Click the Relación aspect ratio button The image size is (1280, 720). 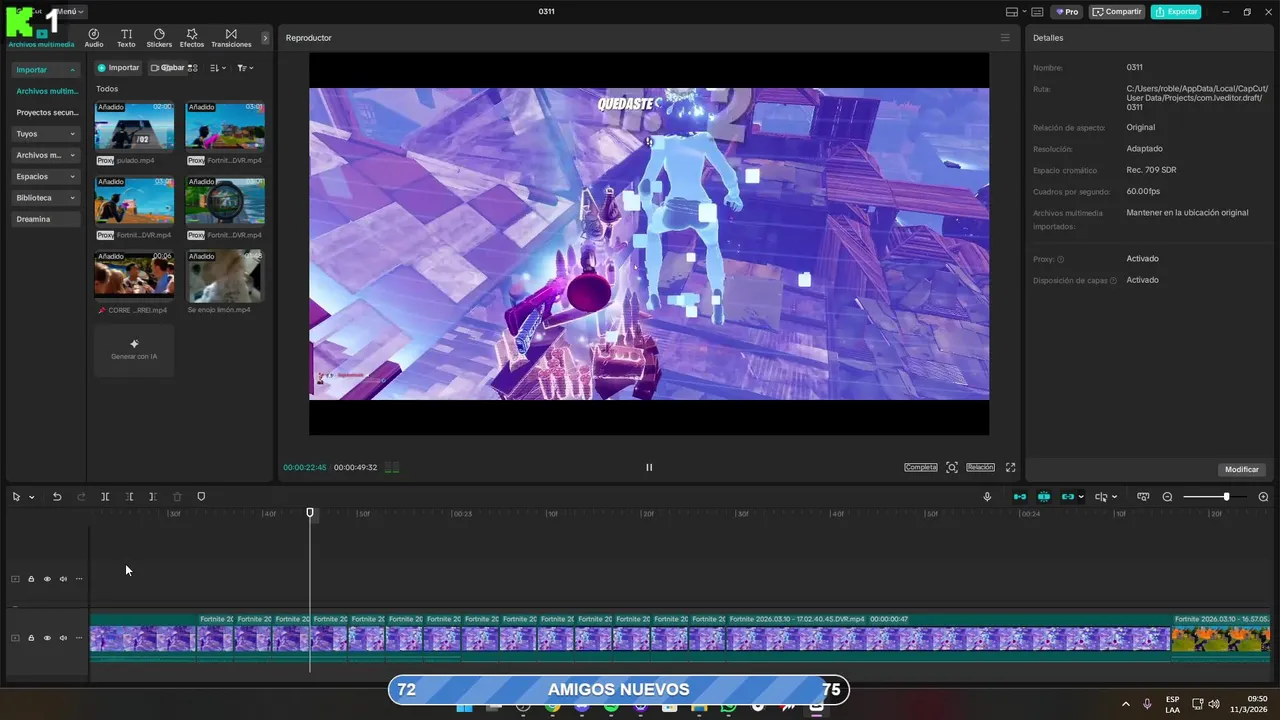(x=981, y=467)
